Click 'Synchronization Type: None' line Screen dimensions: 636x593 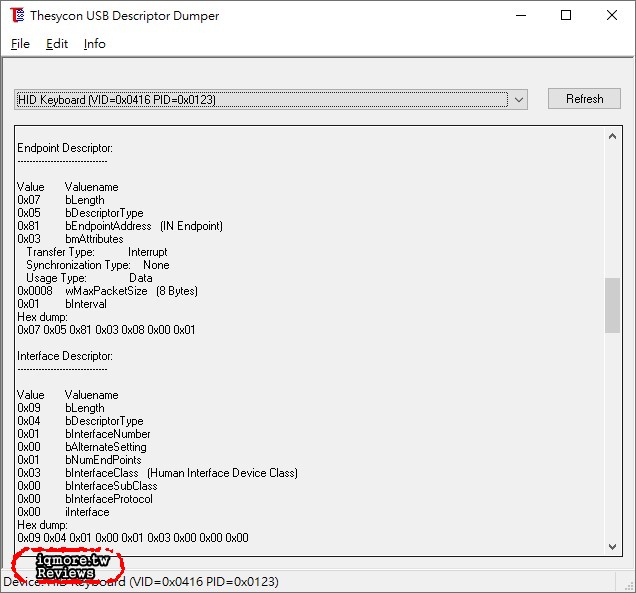click(98, 265)
